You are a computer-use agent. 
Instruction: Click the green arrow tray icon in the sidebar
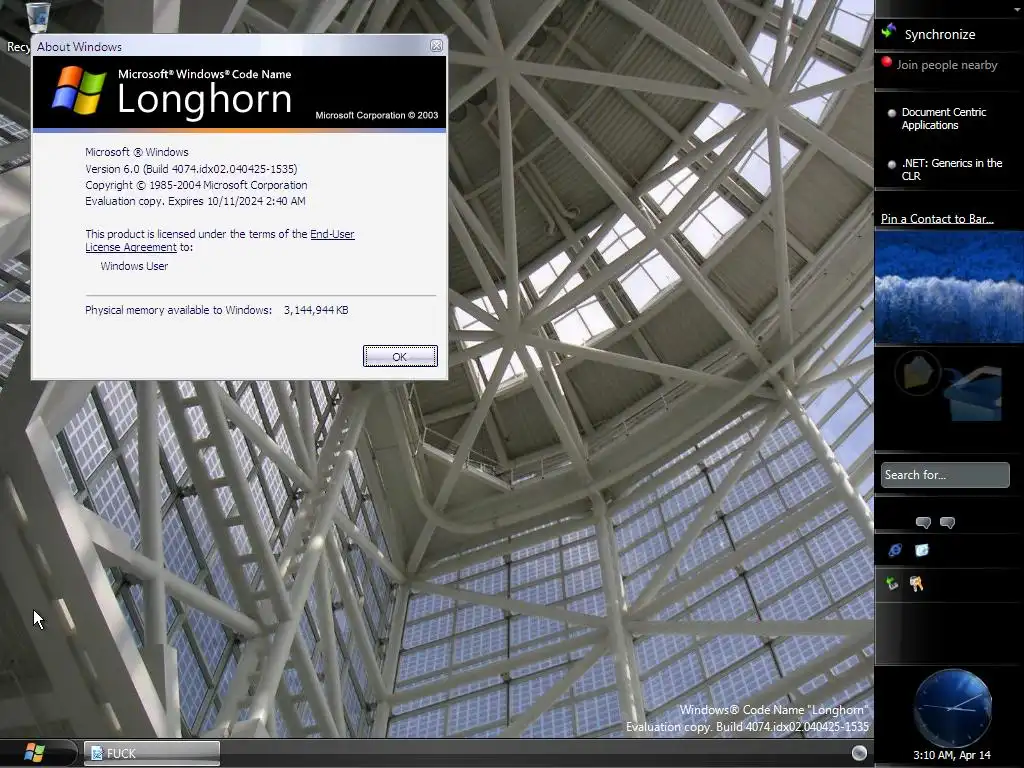point(892,583)
